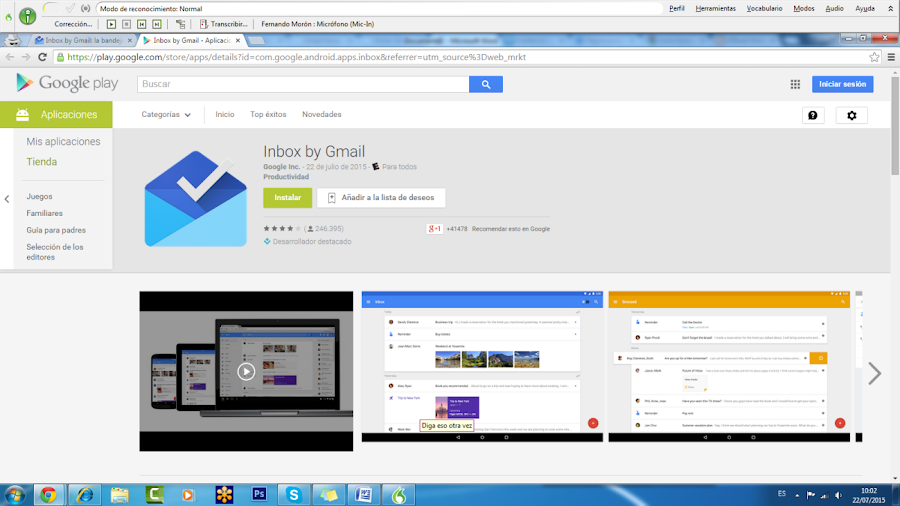Open the blue Inbox screenshot thumbnail

pos(482,367)
